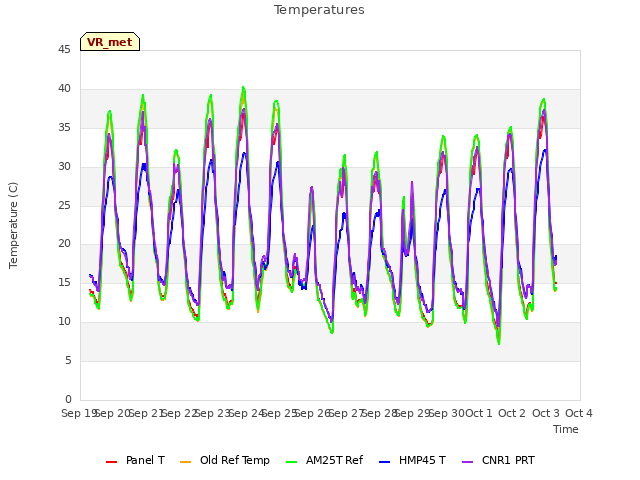Click the Temperature (C) axis label

13,225
